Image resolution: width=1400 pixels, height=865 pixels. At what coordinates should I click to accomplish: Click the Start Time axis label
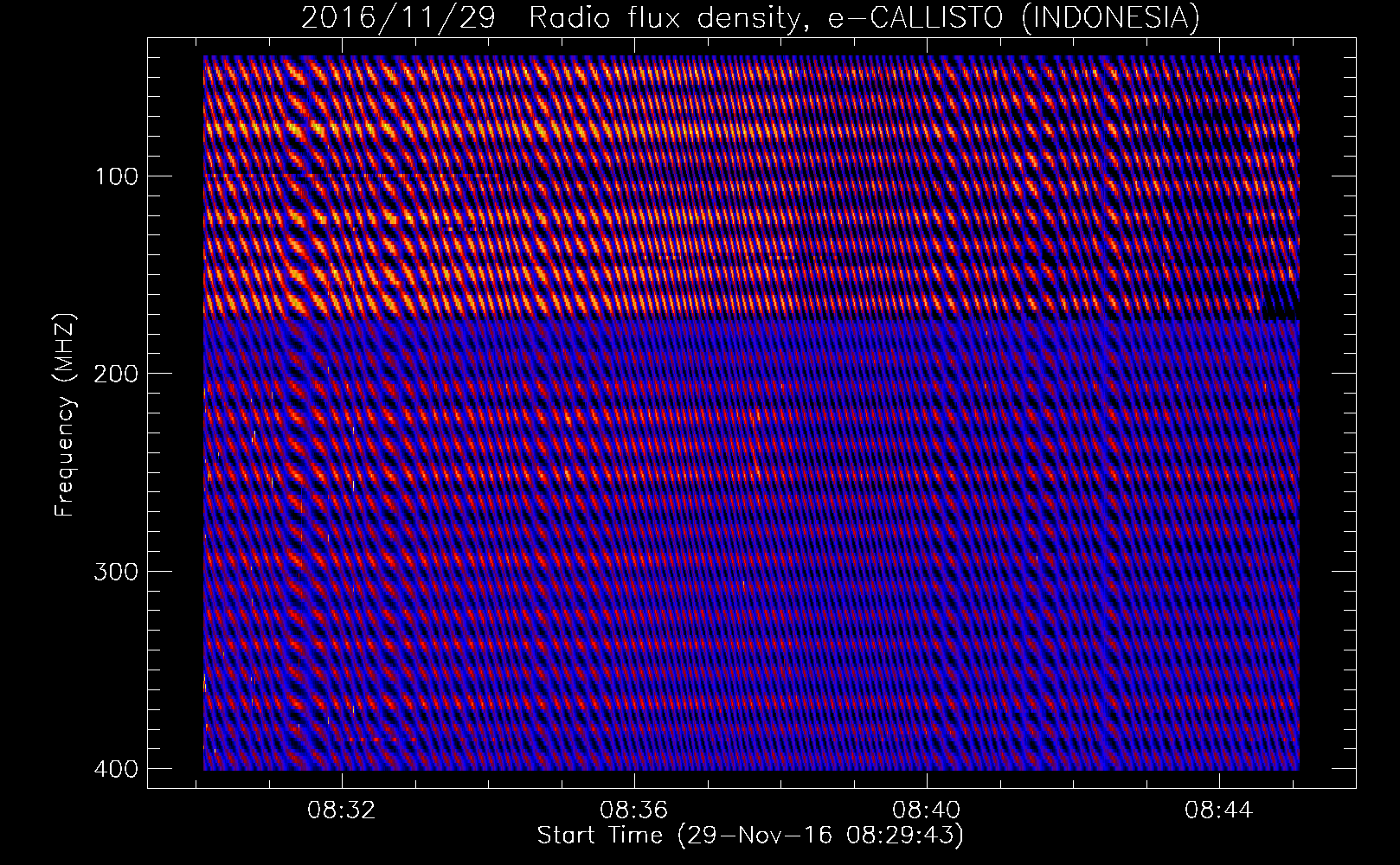click(x=750, y=836)
